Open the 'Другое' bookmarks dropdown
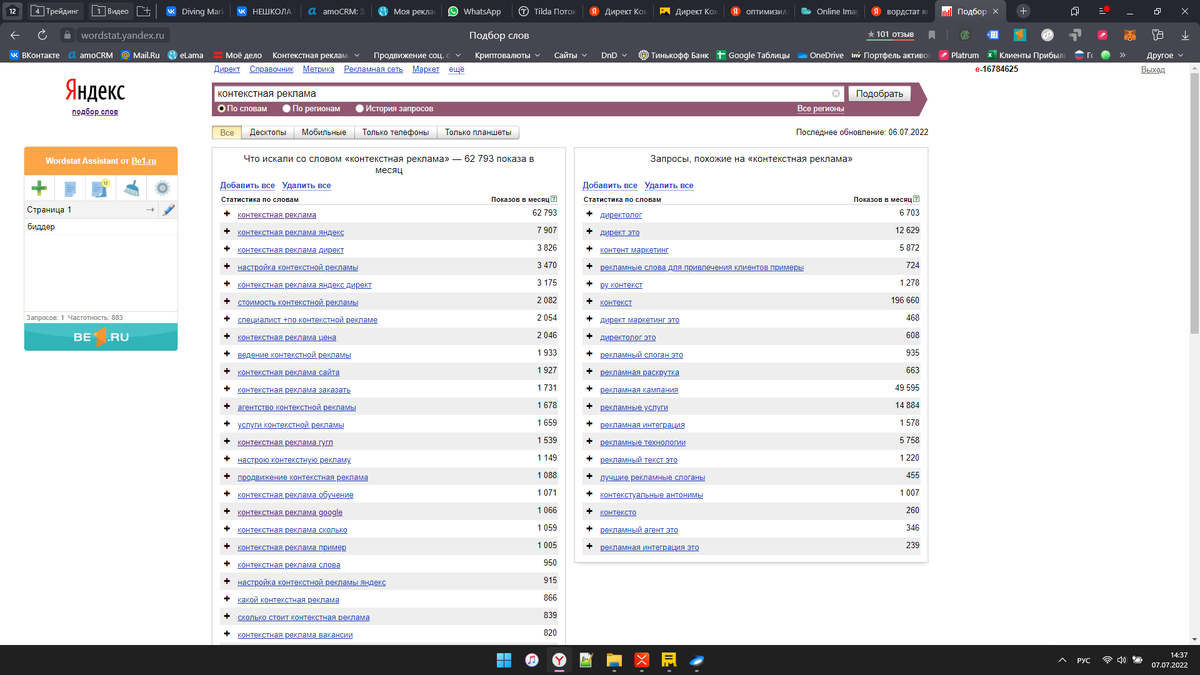1200x675 pixels. [1165, 55]
